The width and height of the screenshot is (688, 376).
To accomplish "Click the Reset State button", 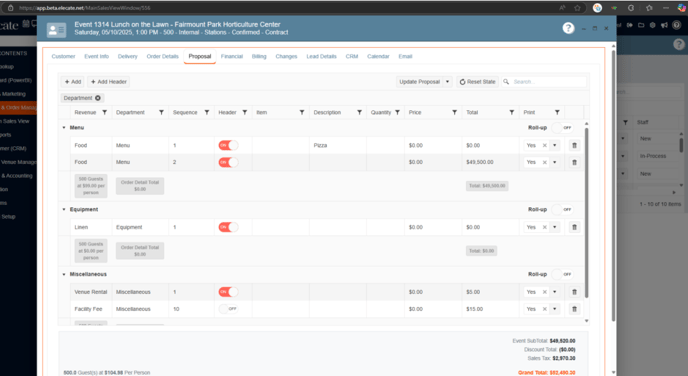I will (477, 82).
